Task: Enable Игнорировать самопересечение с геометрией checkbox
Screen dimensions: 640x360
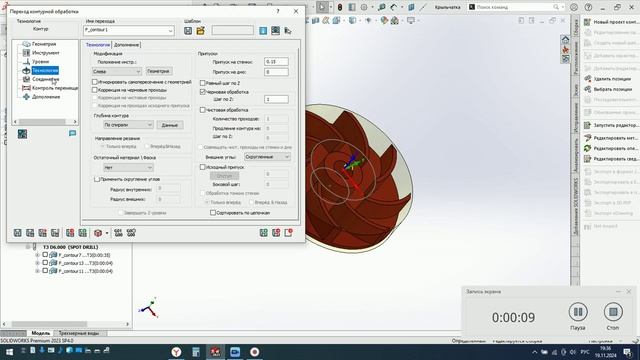Action: click(x=95, y=82)
